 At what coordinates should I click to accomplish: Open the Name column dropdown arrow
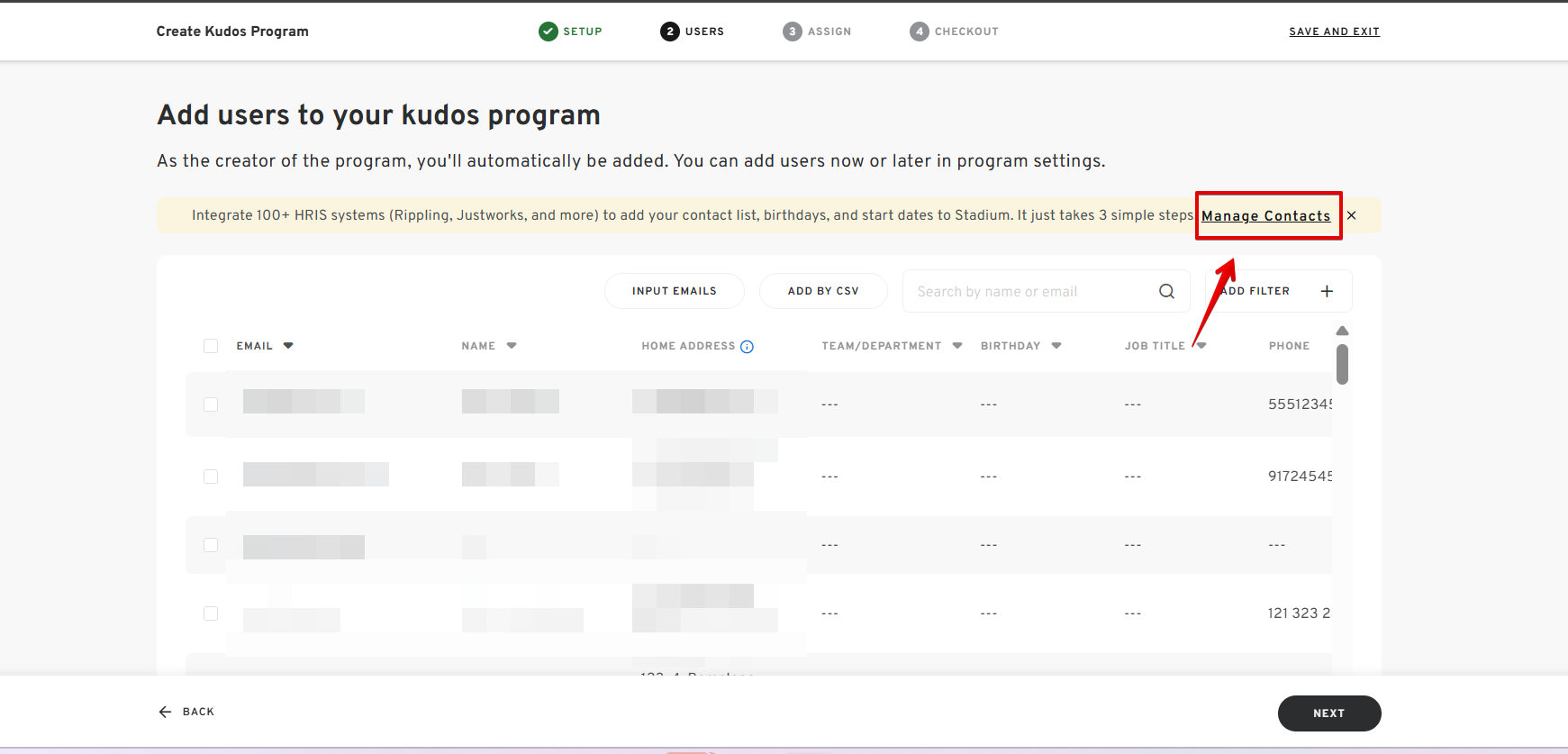click(x=512, y=346)
